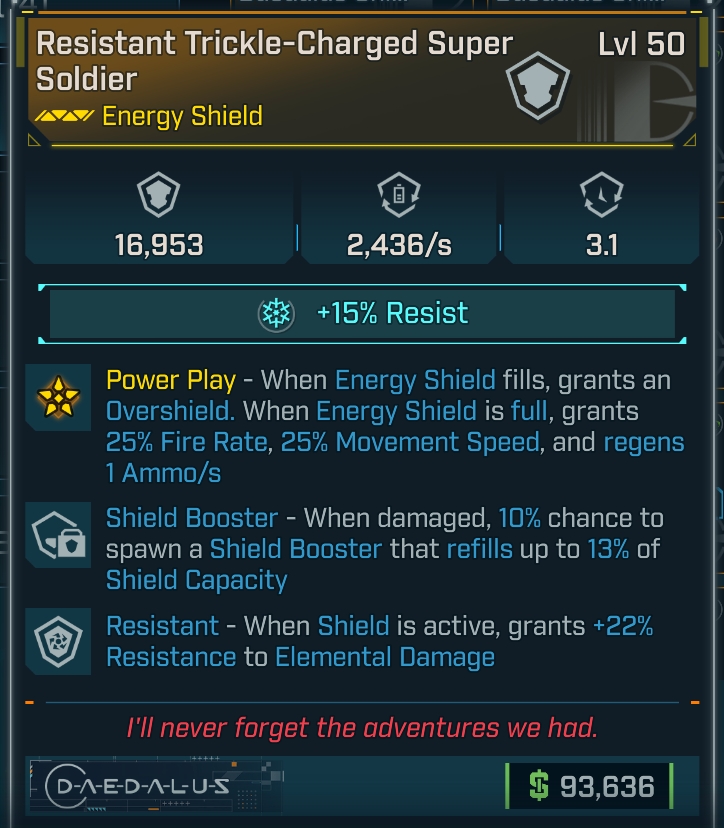Image resolution: width=724 pixels, height=828 pixels.
Task: Click the red flavor text quote
Action: tap(361, 727)
